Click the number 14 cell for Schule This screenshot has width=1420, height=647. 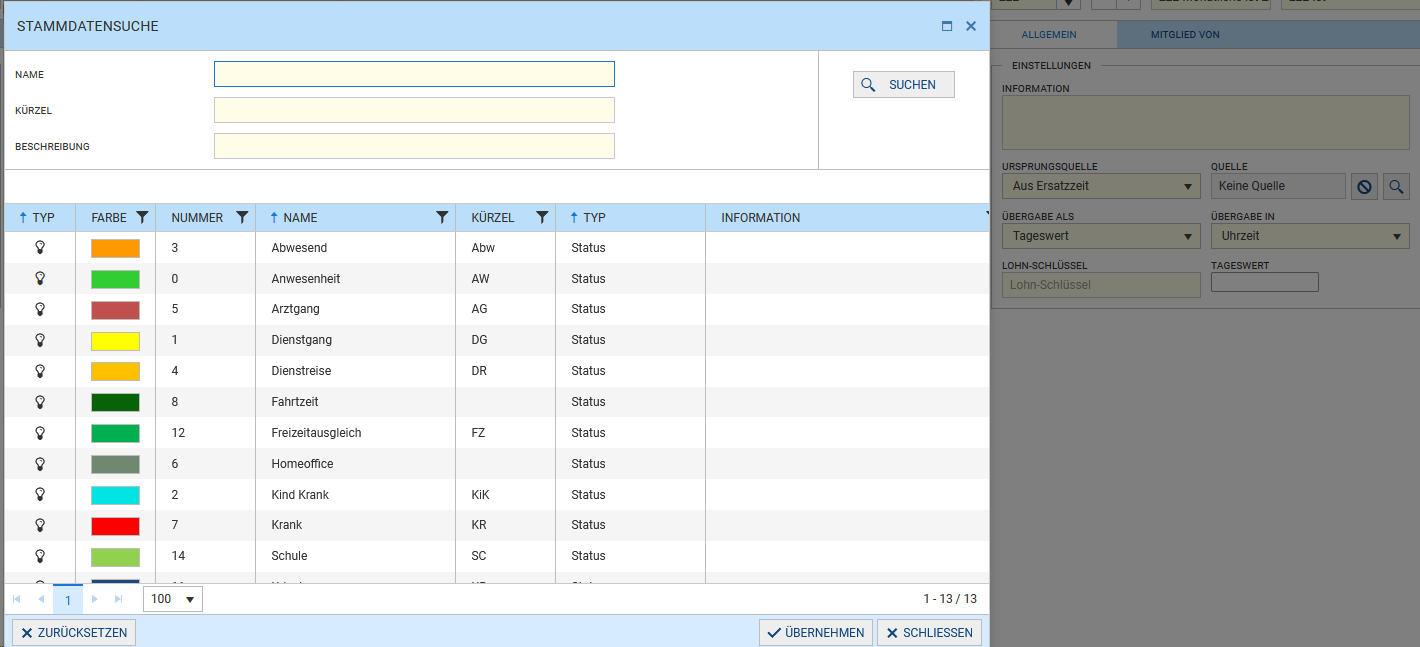coord(205,556)
